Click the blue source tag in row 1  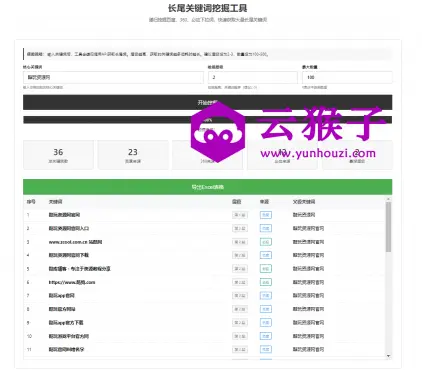(x=266, y=215)
